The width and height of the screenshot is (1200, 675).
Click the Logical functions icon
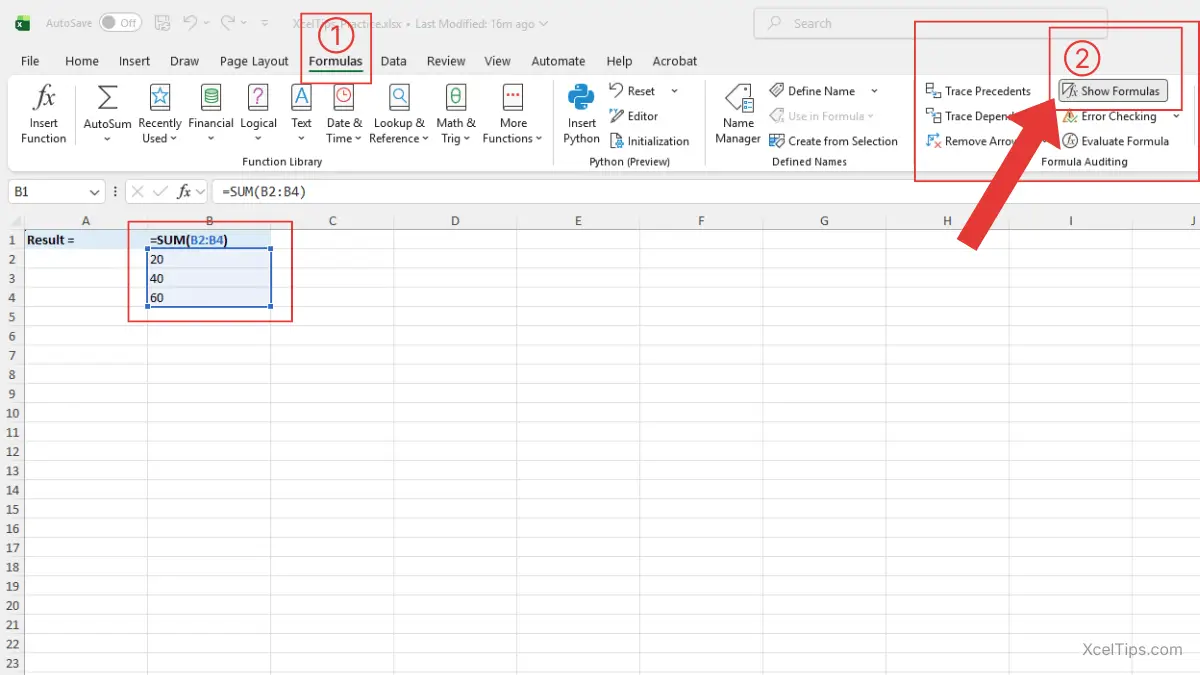[258, 98]
